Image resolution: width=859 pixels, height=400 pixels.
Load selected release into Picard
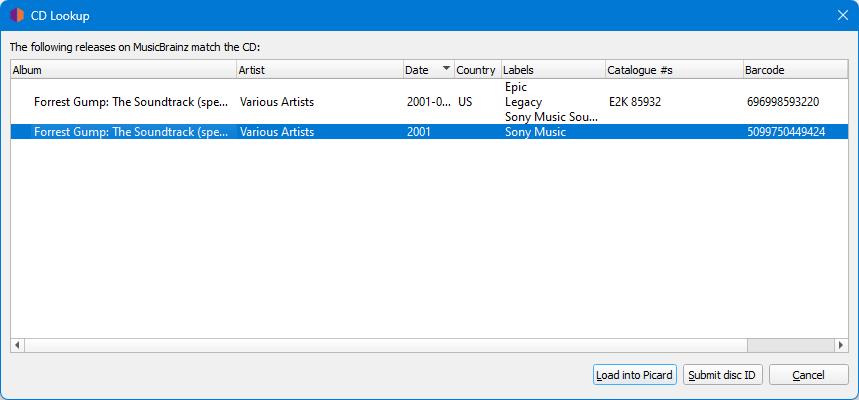pos(634,375)
